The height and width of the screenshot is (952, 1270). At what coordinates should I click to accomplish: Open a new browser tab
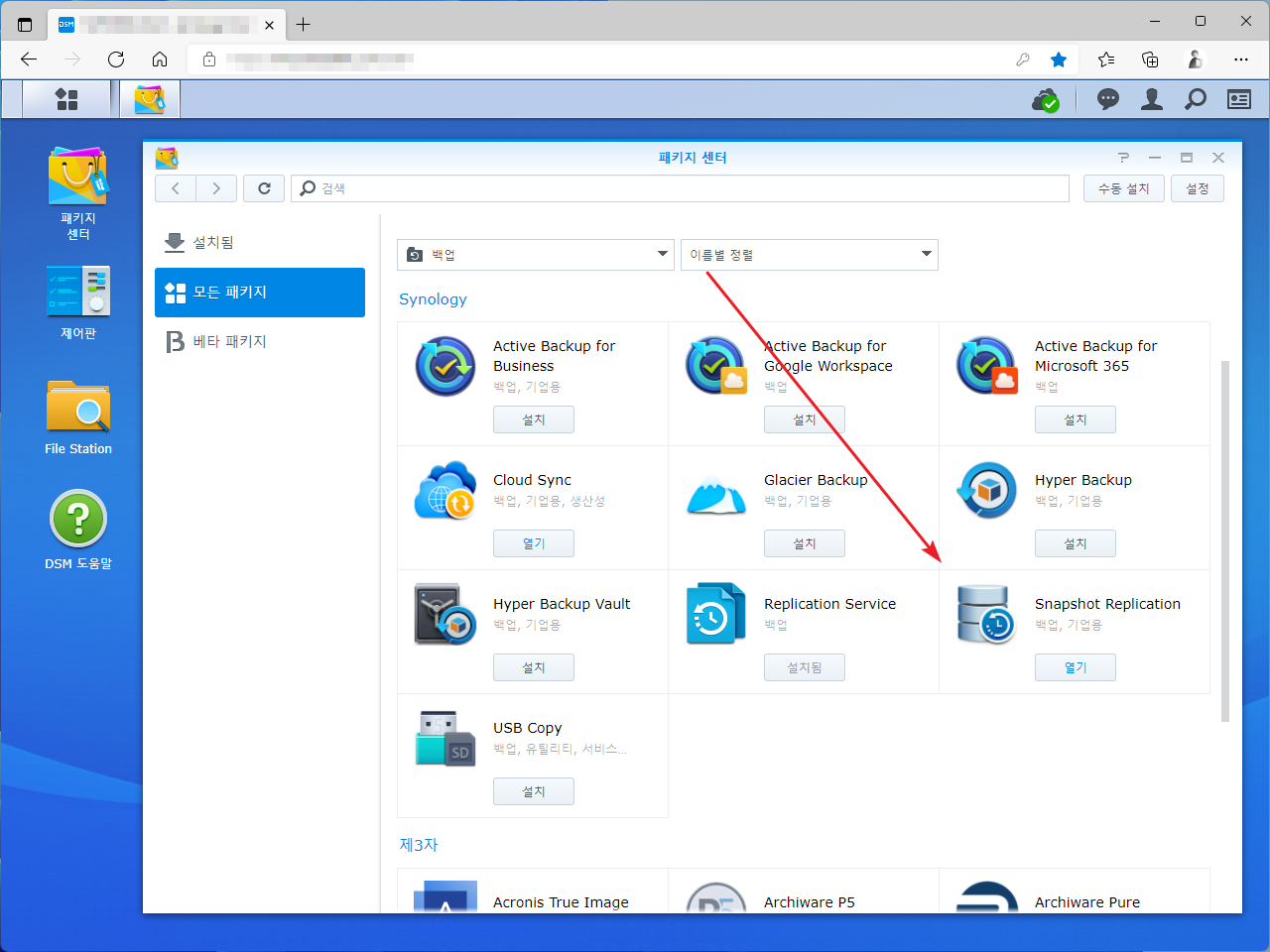click(x=304, y=24)
